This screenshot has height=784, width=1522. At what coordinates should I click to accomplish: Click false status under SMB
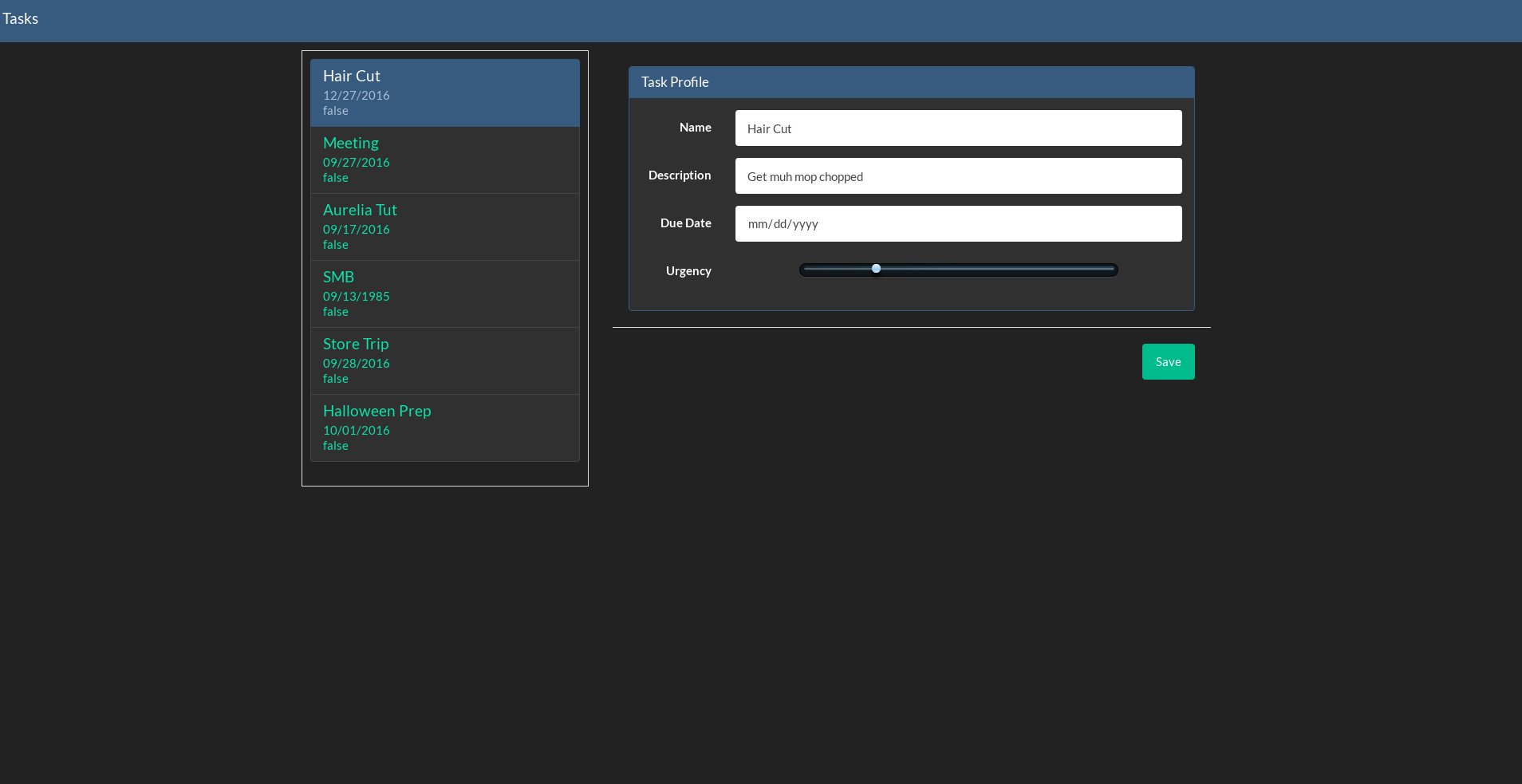[x=336, y=312]
